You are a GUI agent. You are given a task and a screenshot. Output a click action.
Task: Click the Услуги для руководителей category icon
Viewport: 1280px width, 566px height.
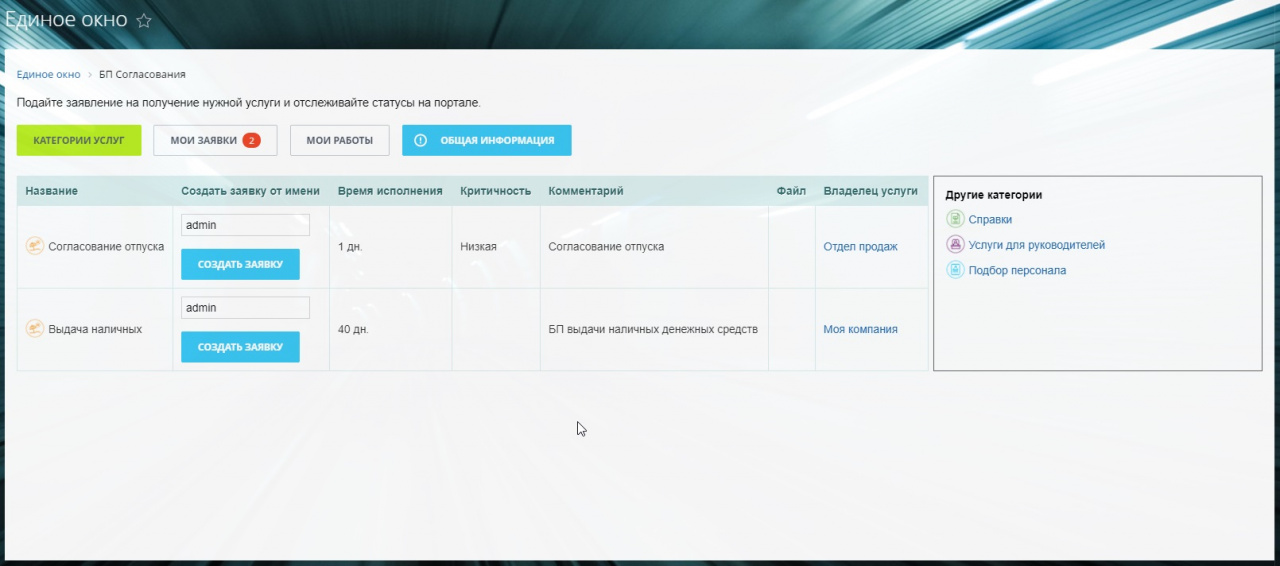tap(955, 245)
